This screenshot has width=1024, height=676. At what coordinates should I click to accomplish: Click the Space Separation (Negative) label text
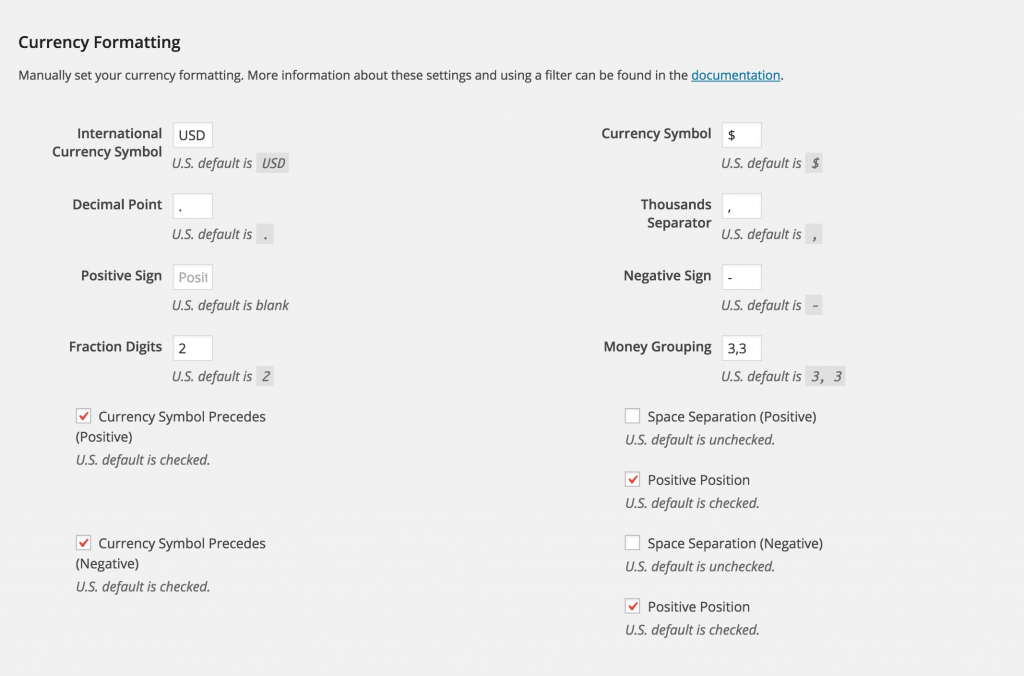734,544
